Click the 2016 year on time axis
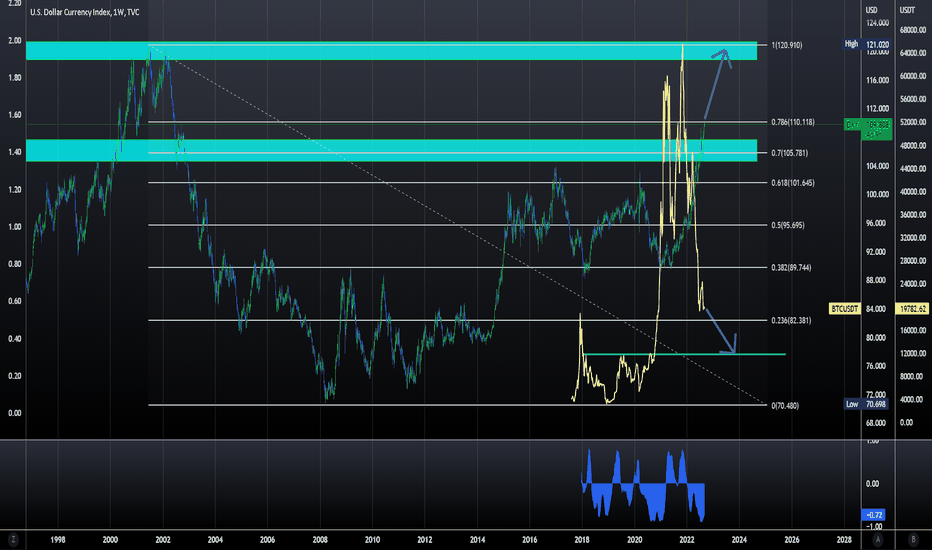The width and height of the screenshot is (932, 550). [x=530, y=540]
